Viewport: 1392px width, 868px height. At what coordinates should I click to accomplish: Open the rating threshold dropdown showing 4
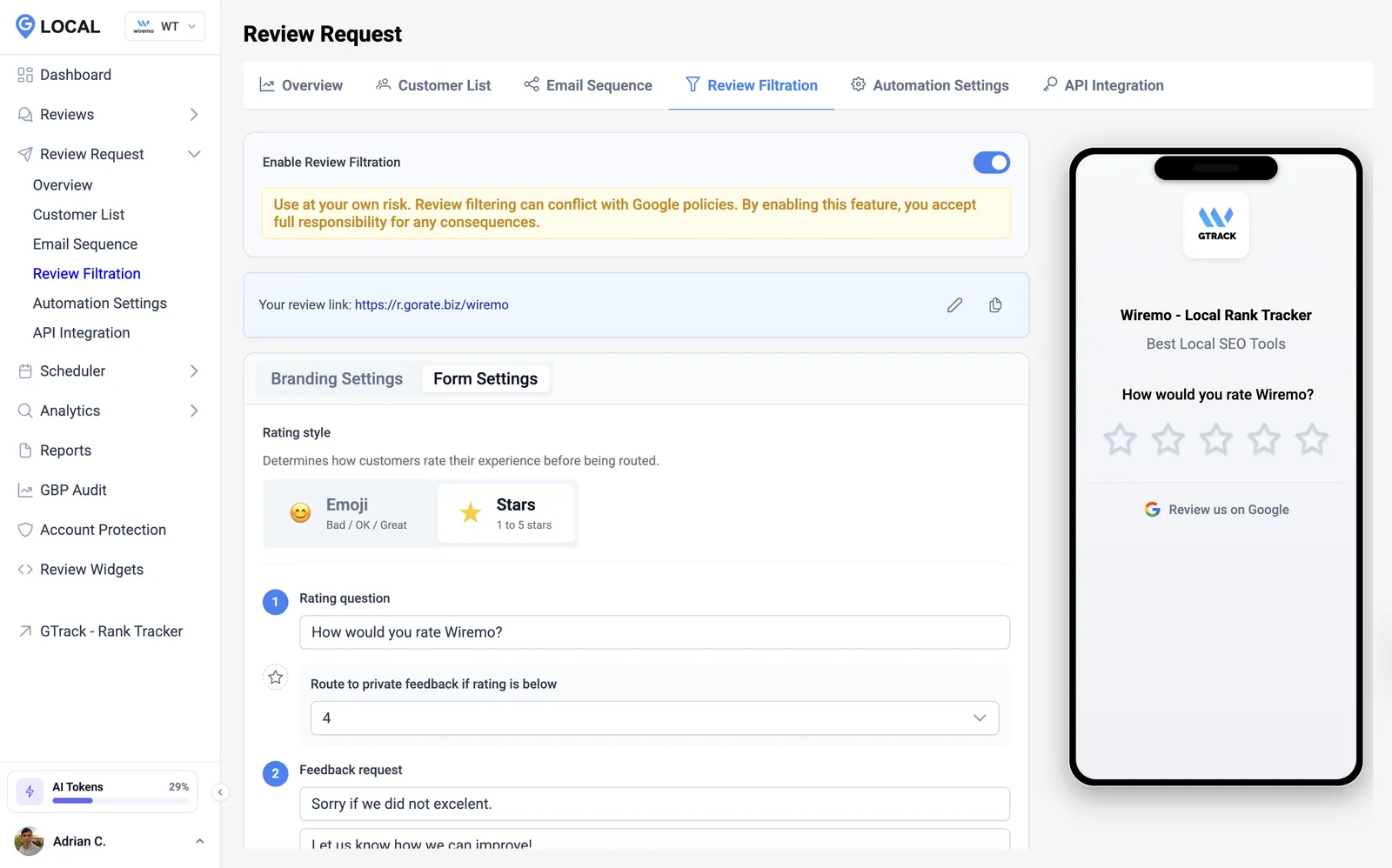point(654,718)
